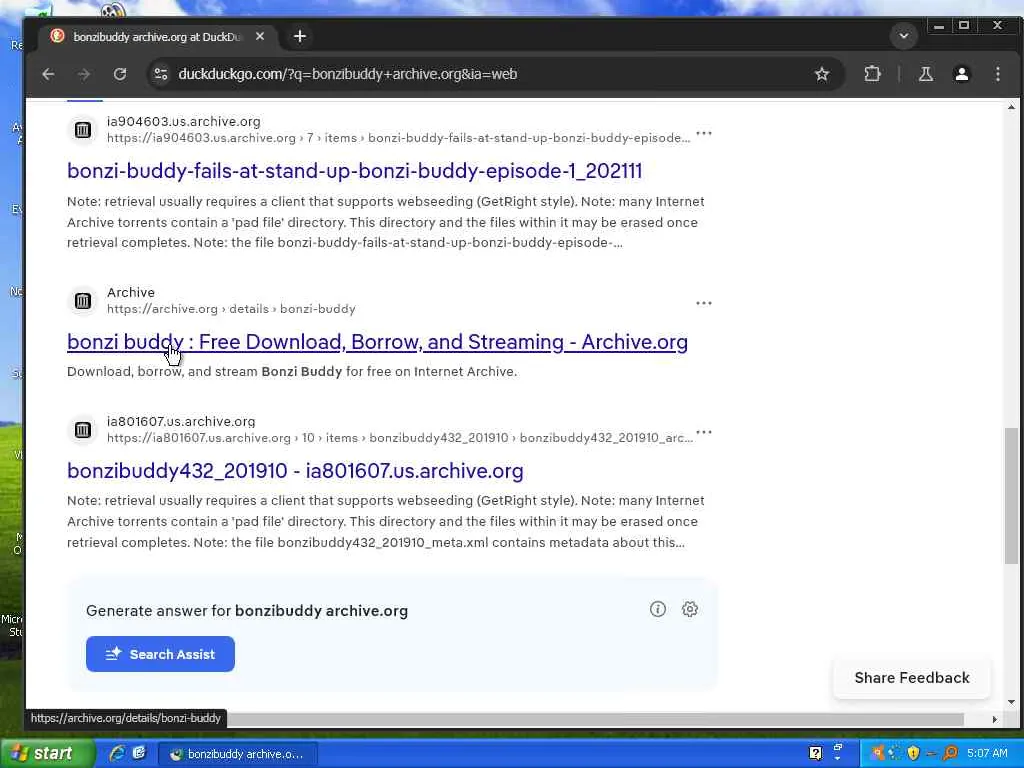Viewport: 1024px width, 768px height.
Task: Open the Chrome Labs flask icon
Action: tap(925, 74)
